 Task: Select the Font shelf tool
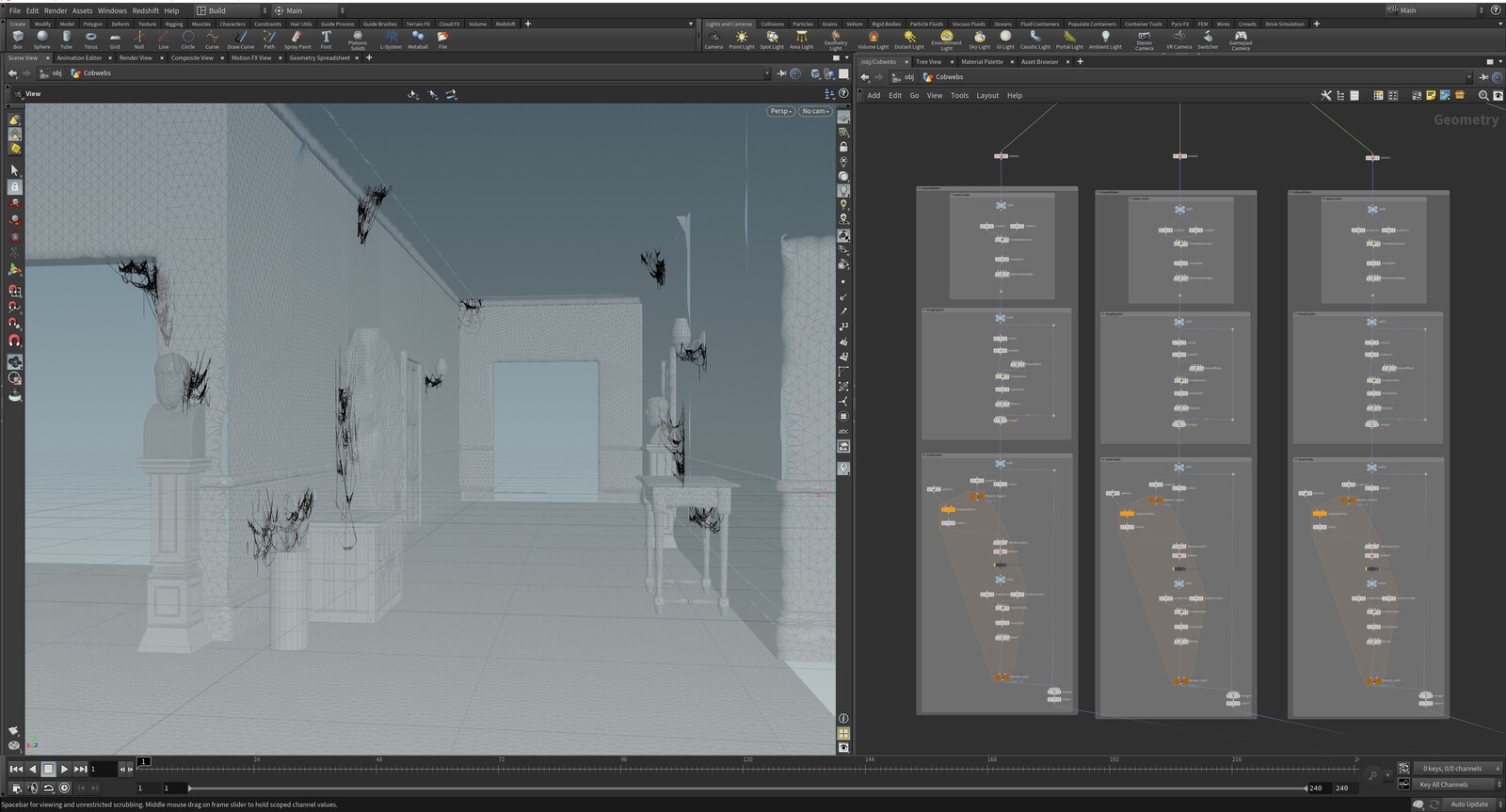tap(326, 39)
